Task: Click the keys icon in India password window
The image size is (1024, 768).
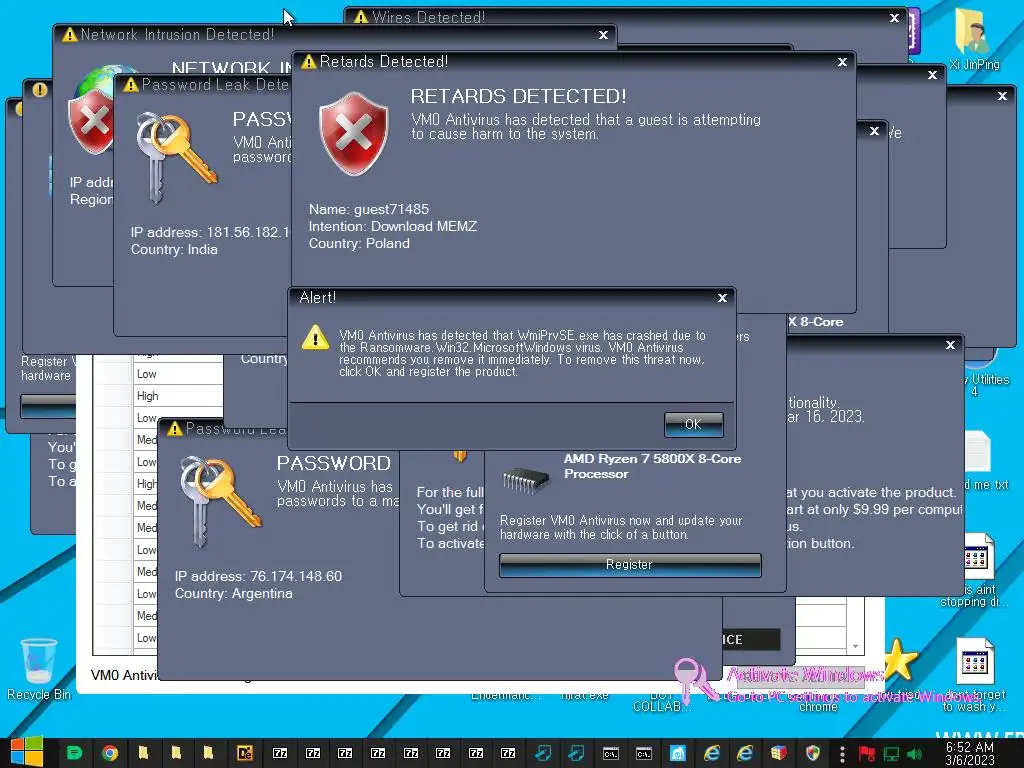Action: pos(176,157)
